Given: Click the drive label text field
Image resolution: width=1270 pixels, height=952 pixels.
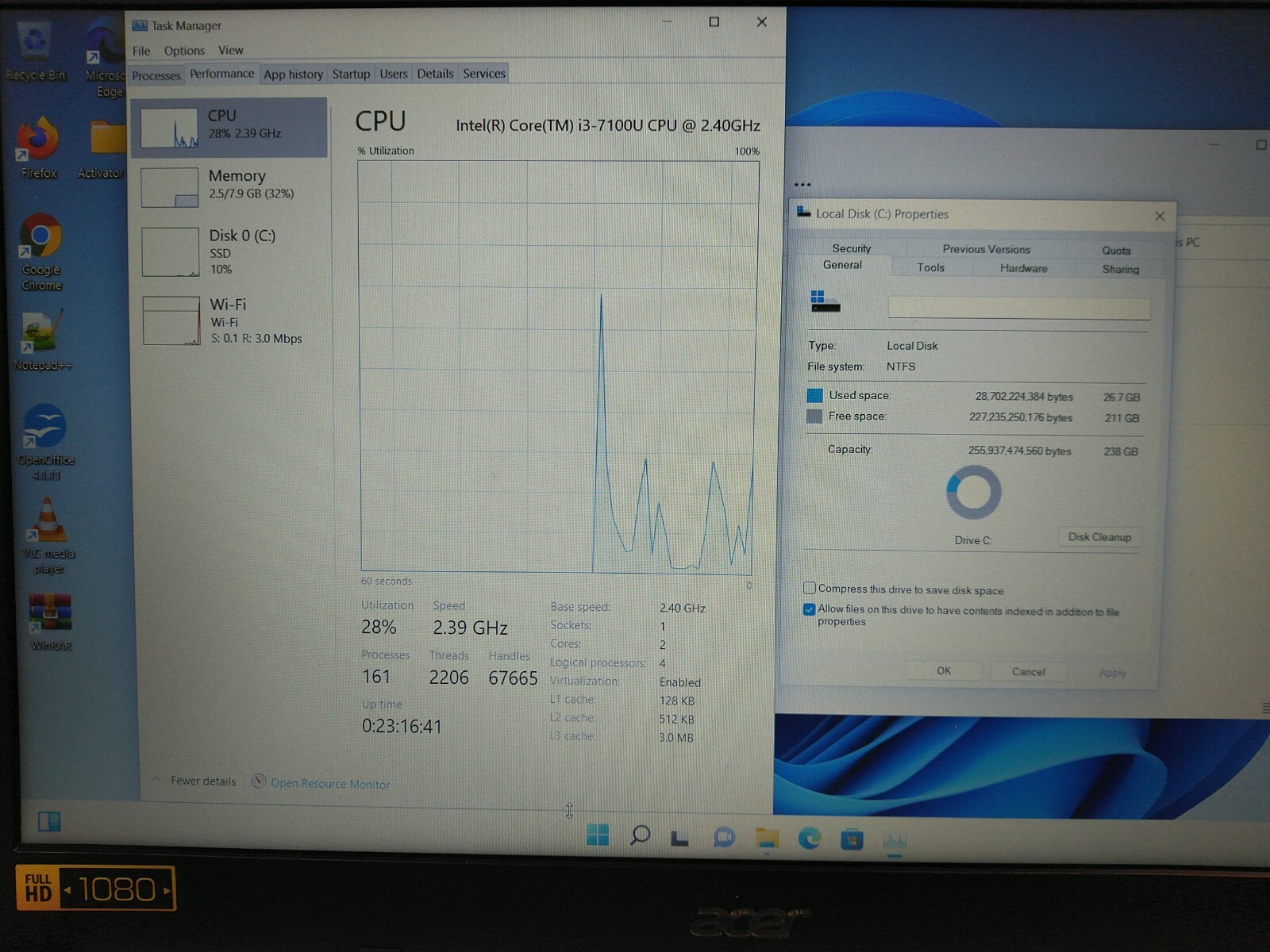Looking at the screenshot, I should click(1018, 308).
